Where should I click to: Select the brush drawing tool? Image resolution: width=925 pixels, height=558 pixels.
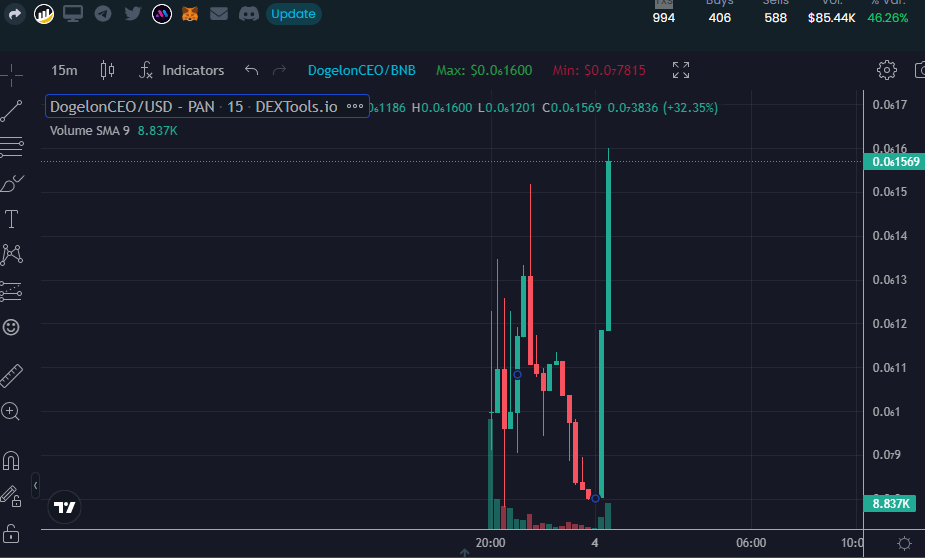click(11, 183)
